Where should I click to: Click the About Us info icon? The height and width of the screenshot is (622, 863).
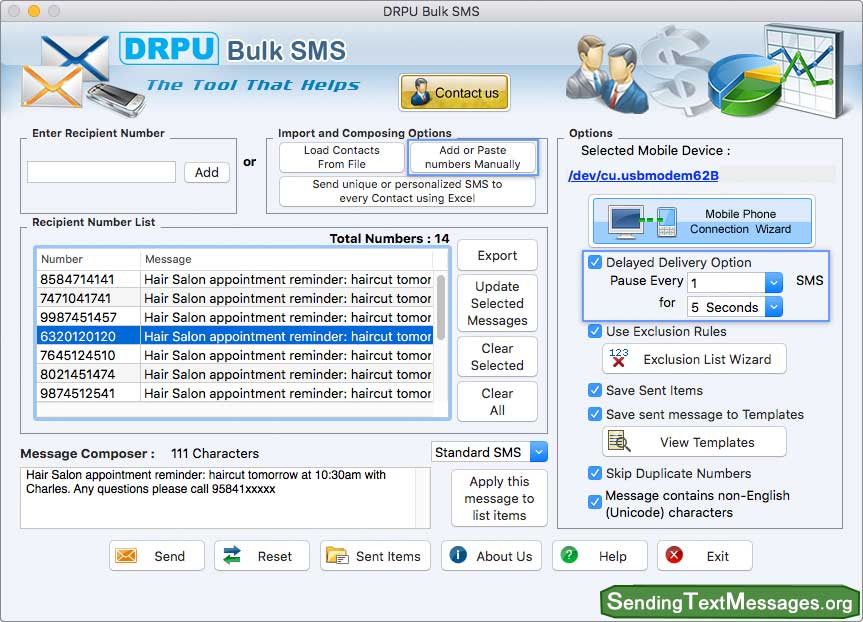tap(458, 555)
